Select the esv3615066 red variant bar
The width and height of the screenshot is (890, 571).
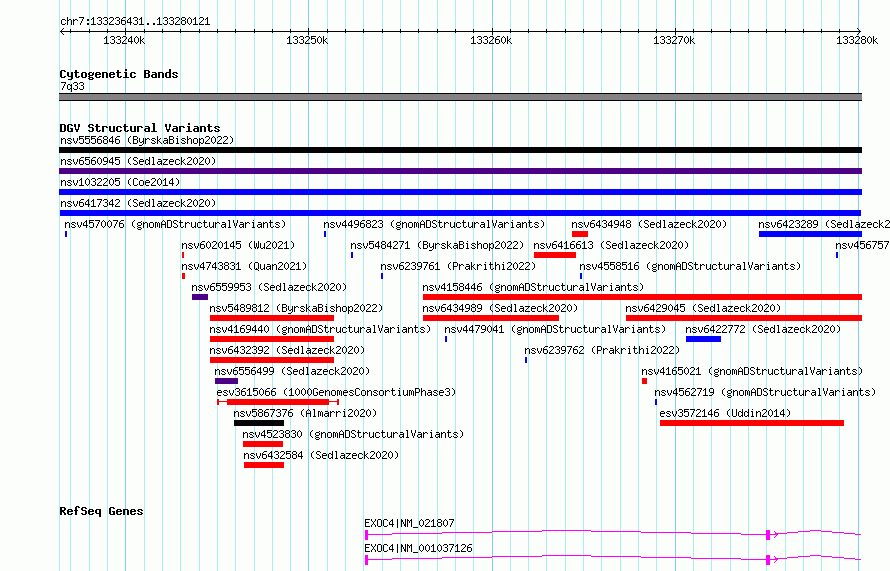pos(278,402)
